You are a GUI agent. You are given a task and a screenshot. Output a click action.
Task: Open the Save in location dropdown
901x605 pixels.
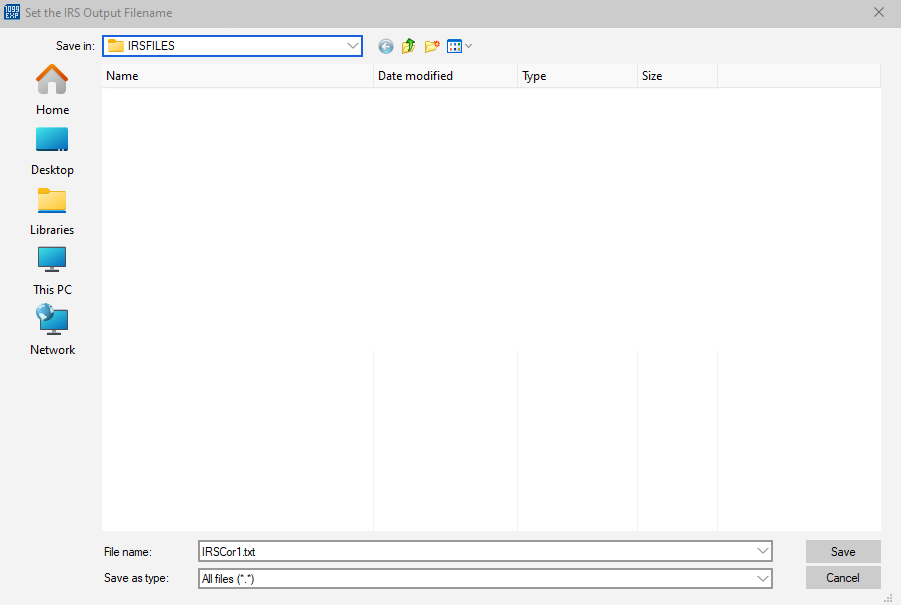353,46
